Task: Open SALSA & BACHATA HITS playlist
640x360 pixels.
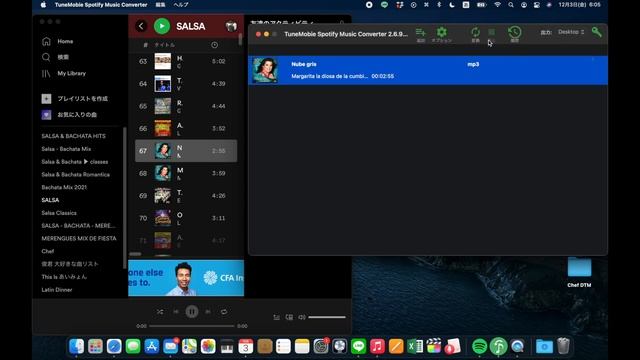Action: [73, 136]
